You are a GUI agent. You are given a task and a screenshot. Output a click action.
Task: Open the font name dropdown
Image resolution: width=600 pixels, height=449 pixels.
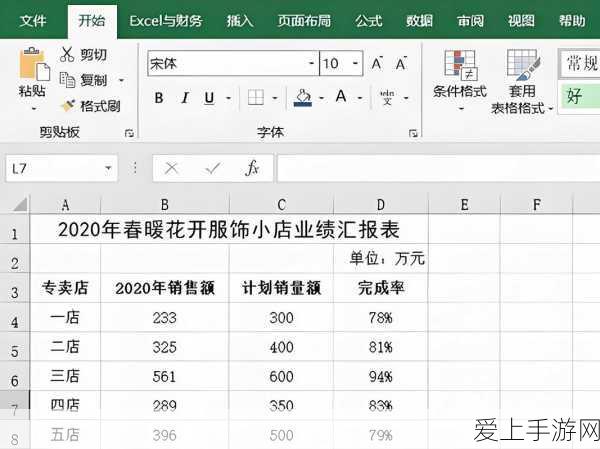click(x=312, y=64)
